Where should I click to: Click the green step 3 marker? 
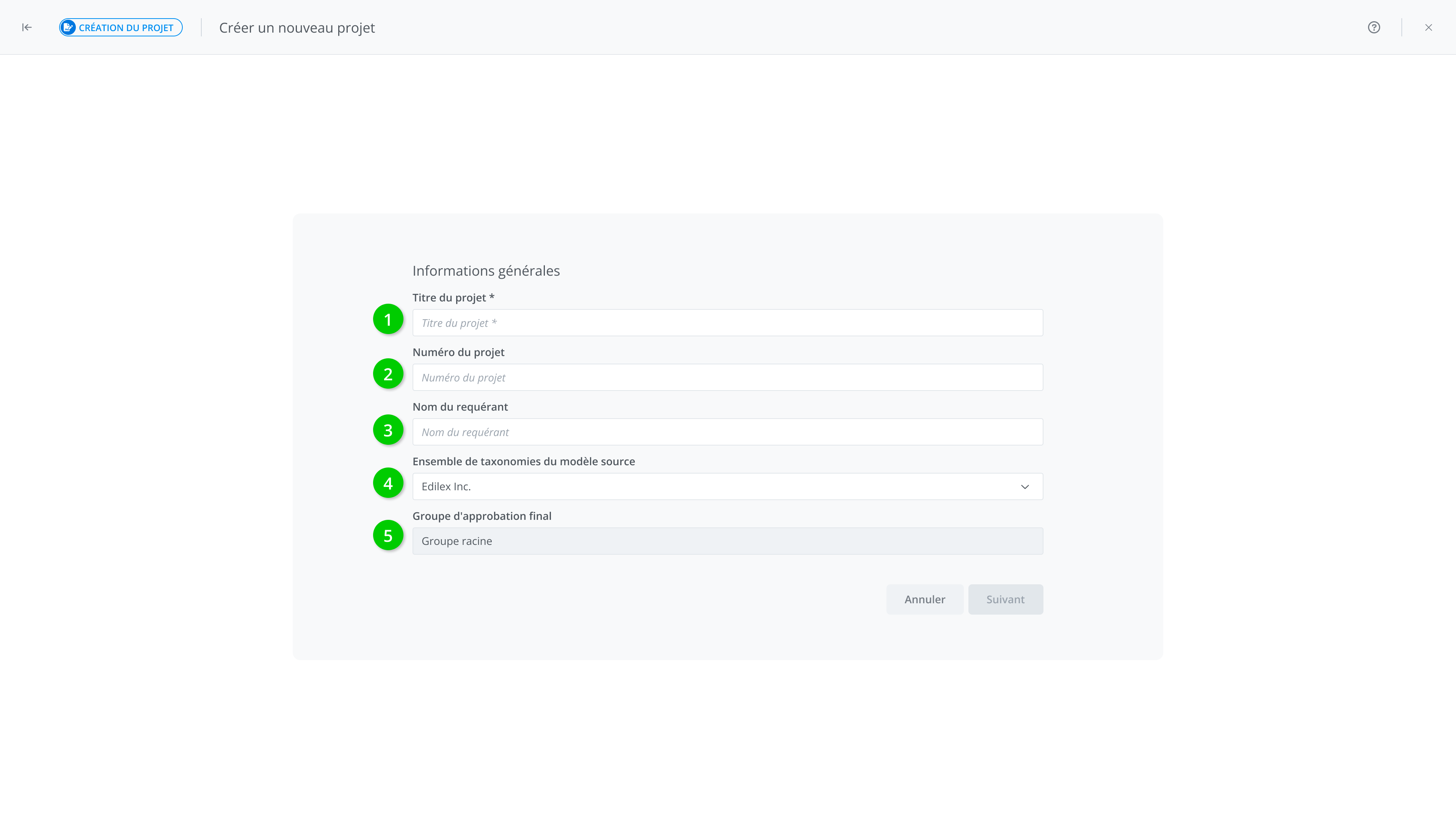(x=388, y=430)
